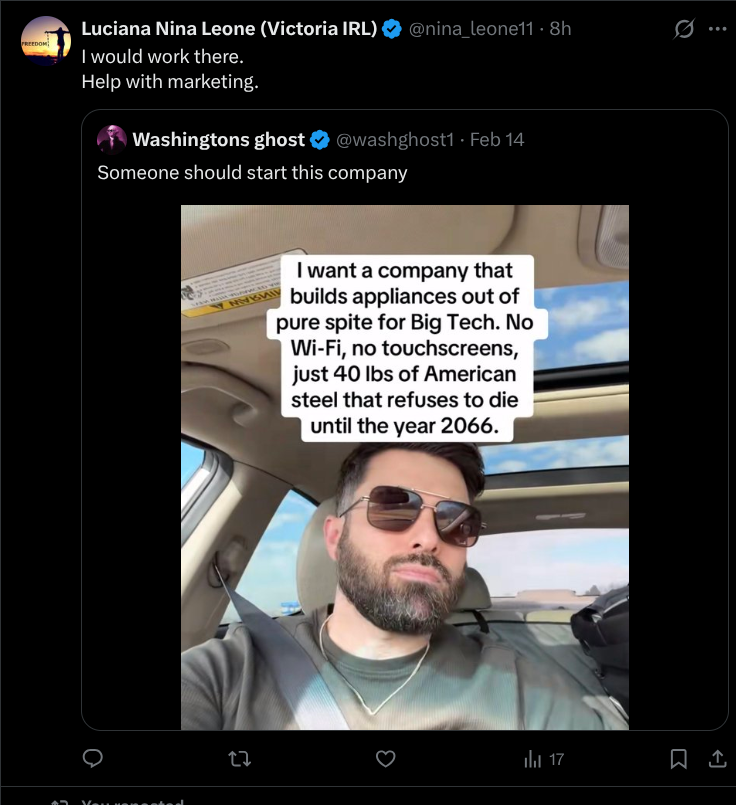Click the Grok explain icon
Screen dimensions: 736x805
pyautogui.click(x=684, y=29)
